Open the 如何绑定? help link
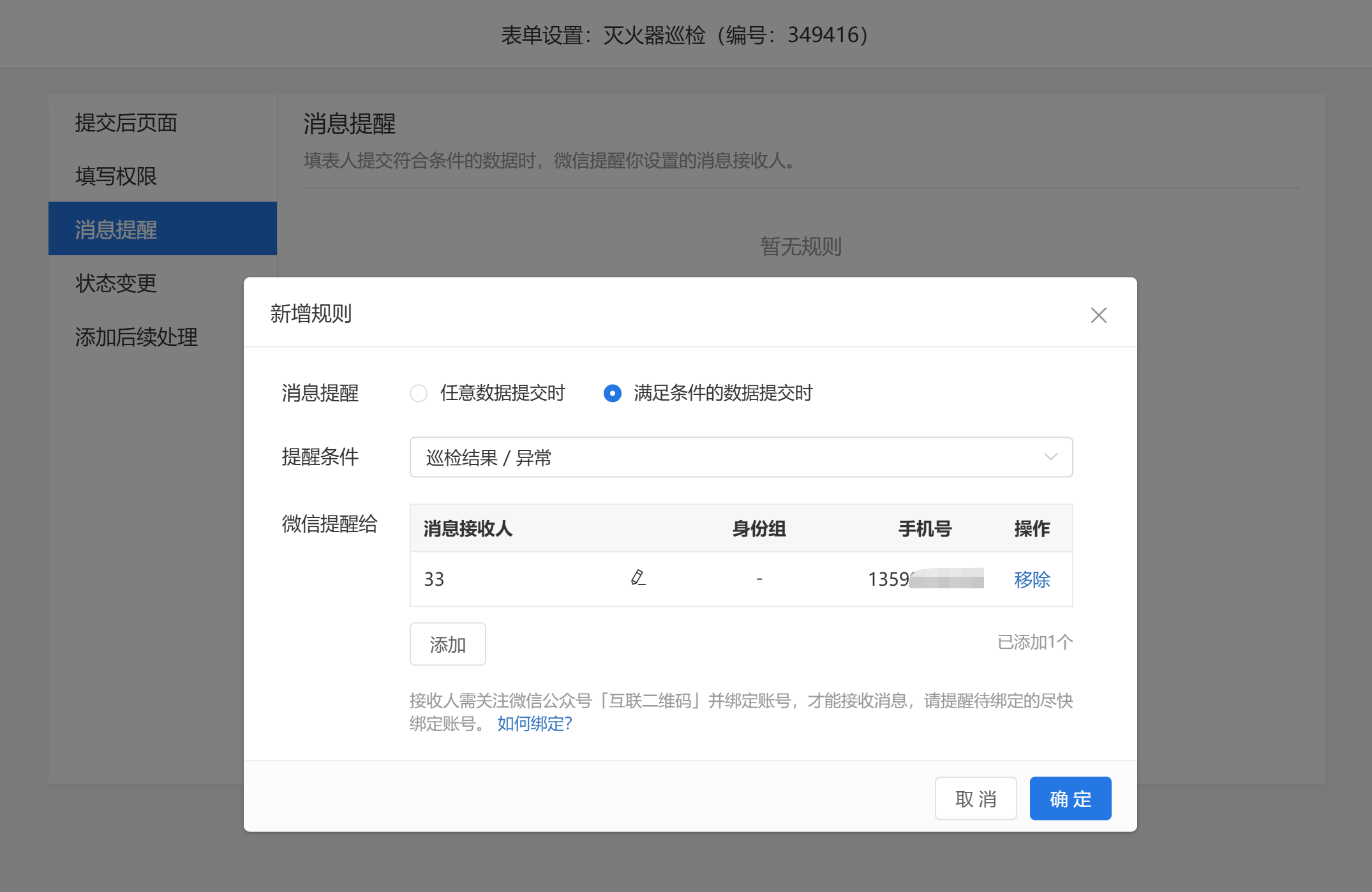 pyautogui.click(x=535, y=724)
